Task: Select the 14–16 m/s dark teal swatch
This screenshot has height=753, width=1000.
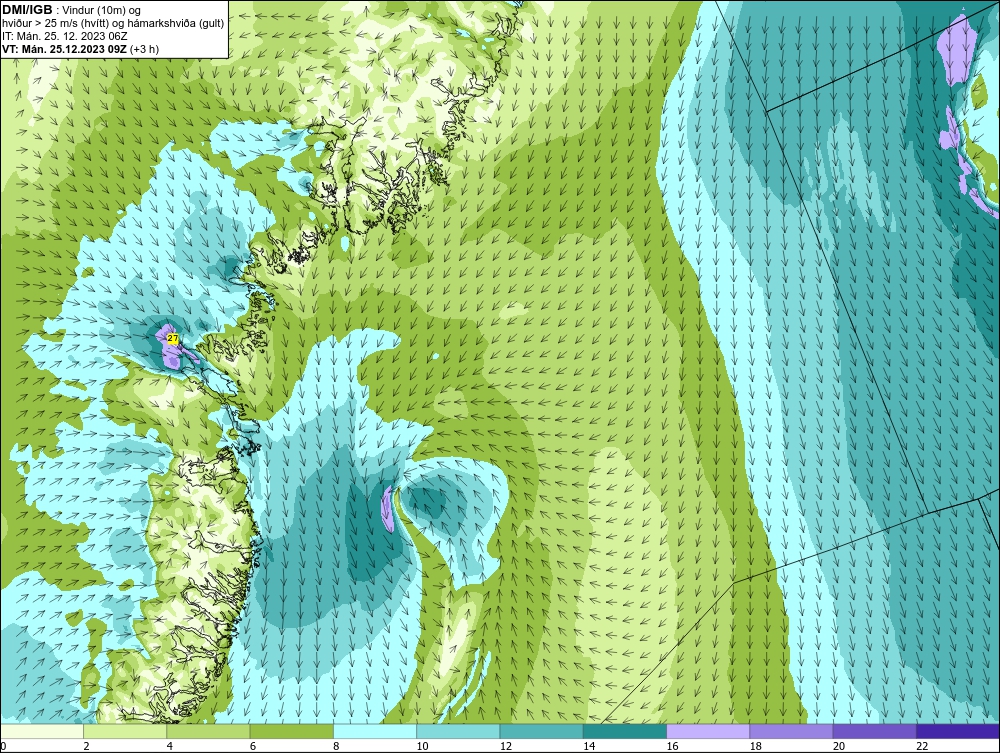Action: 625,731
